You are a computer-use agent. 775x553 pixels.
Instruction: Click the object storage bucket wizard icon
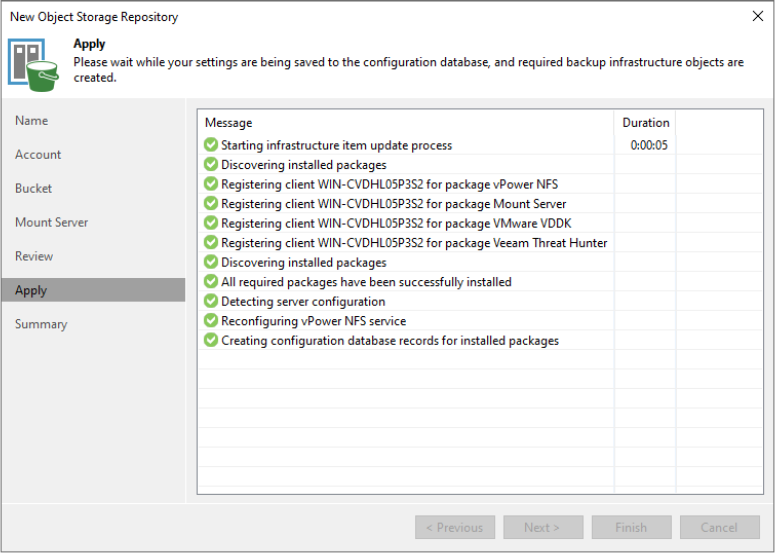tap(33, 65)
